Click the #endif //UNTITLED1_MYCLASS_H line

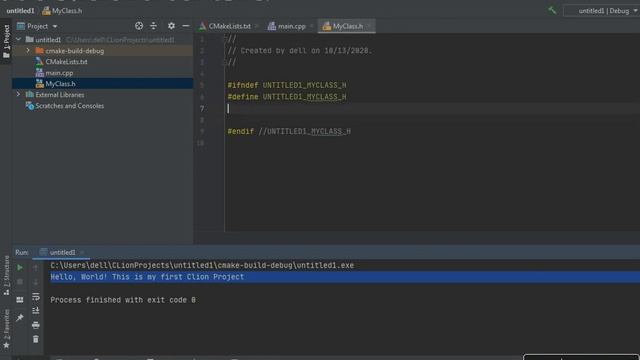point(289,131)
